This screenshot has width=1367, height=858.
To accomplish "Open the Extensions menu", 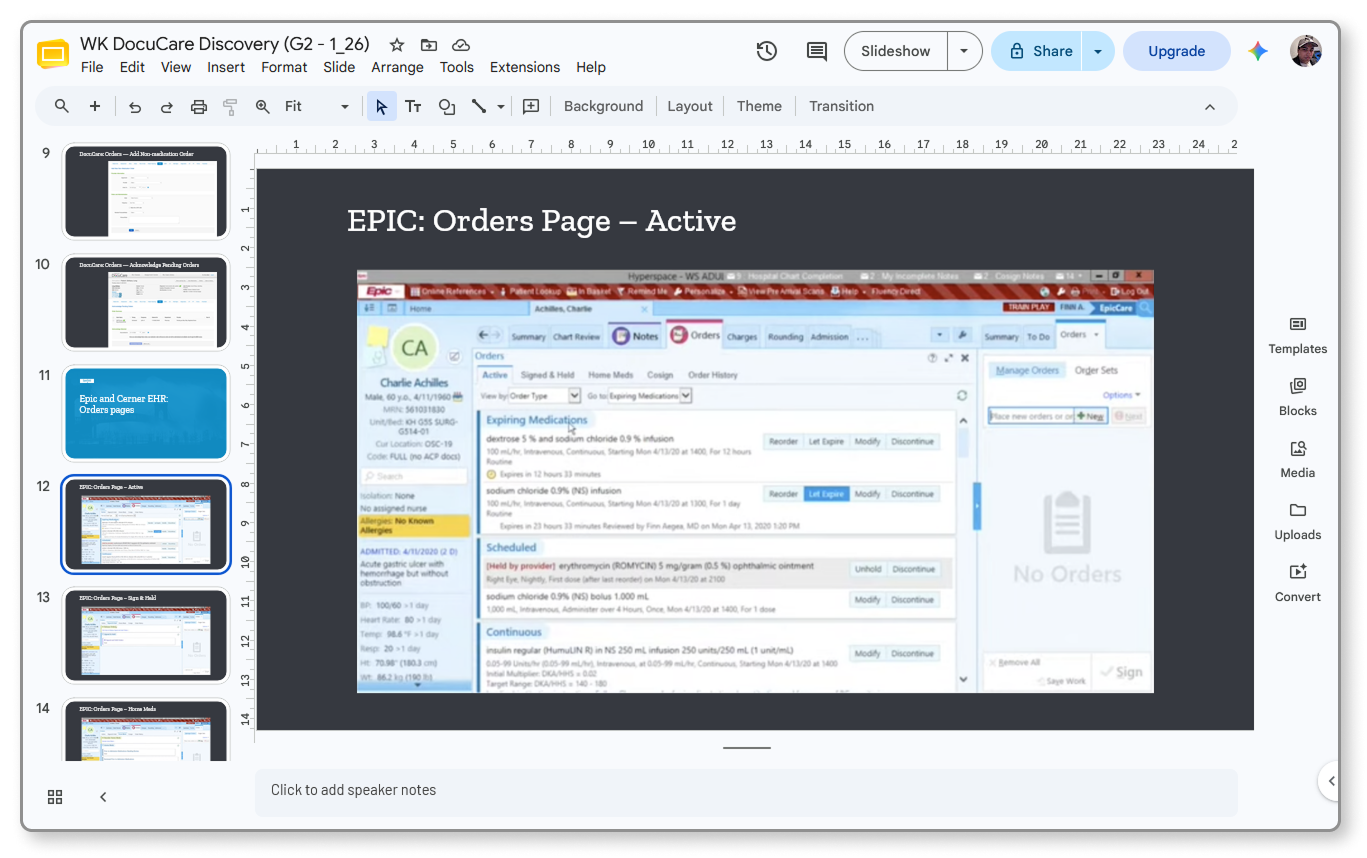I will 525,67.
